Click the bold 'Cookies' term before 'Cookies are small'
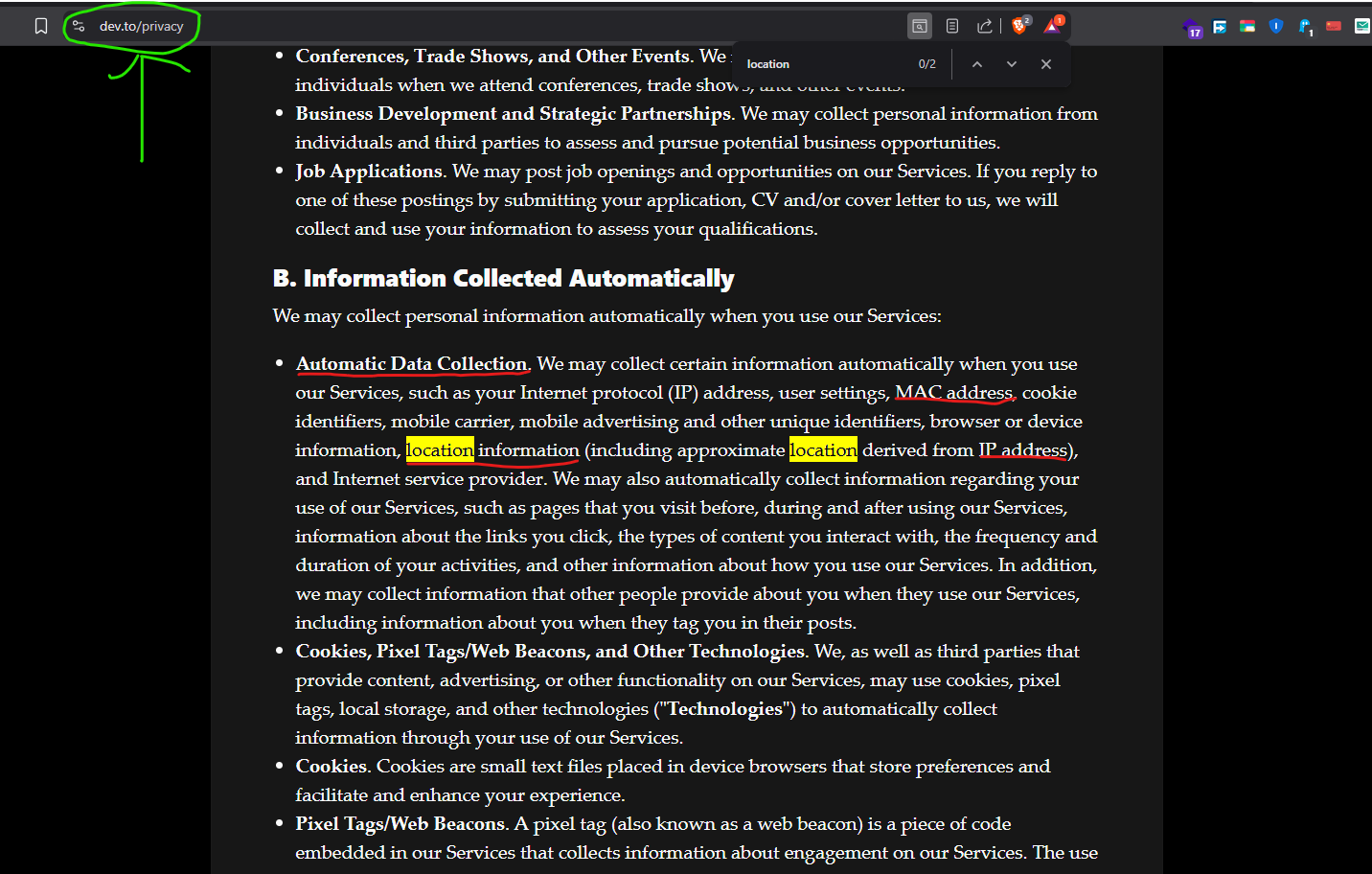The image size is (1372, 874). pyautogui.click(x=332, y=767)
